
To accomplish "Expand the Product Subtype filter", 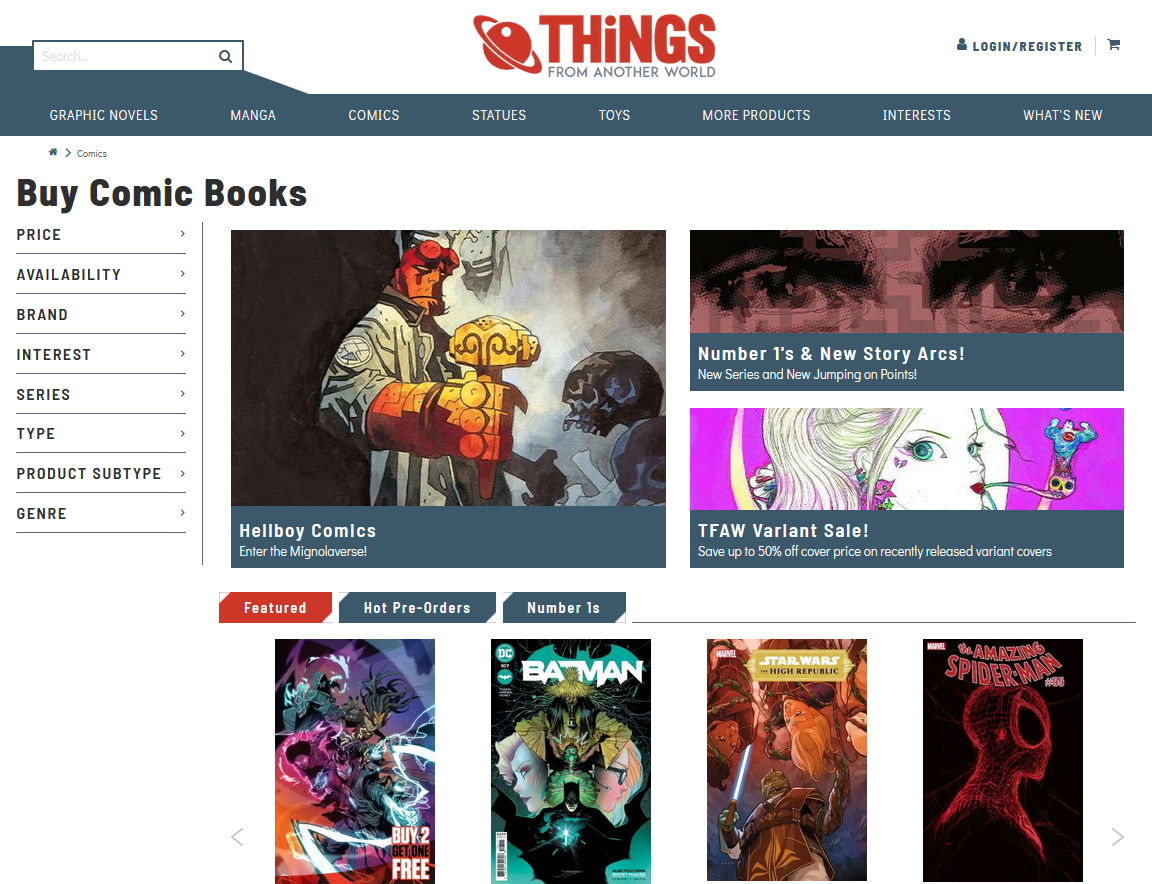I will click(101, 474).
